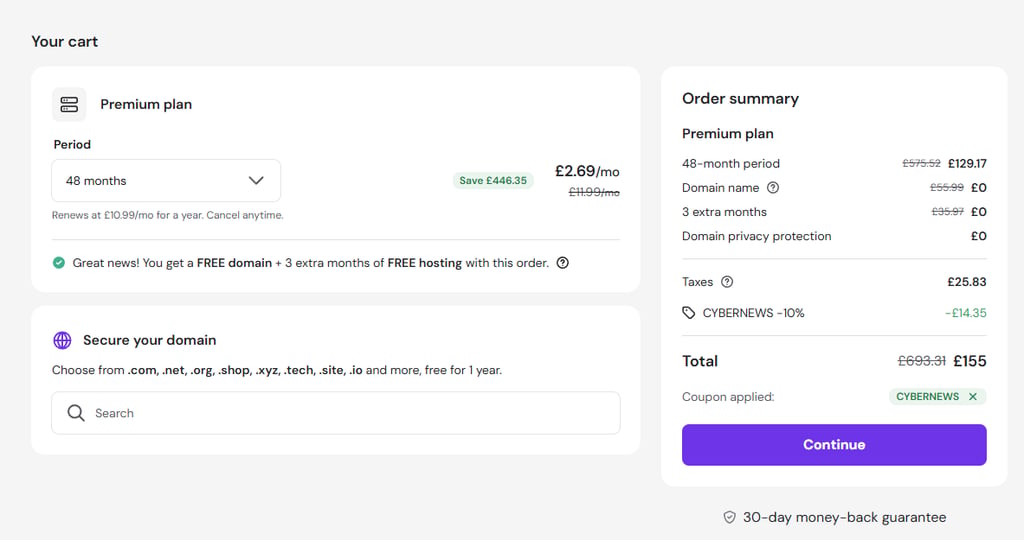Click the 'Your cart' heading

tap(65, 42)
